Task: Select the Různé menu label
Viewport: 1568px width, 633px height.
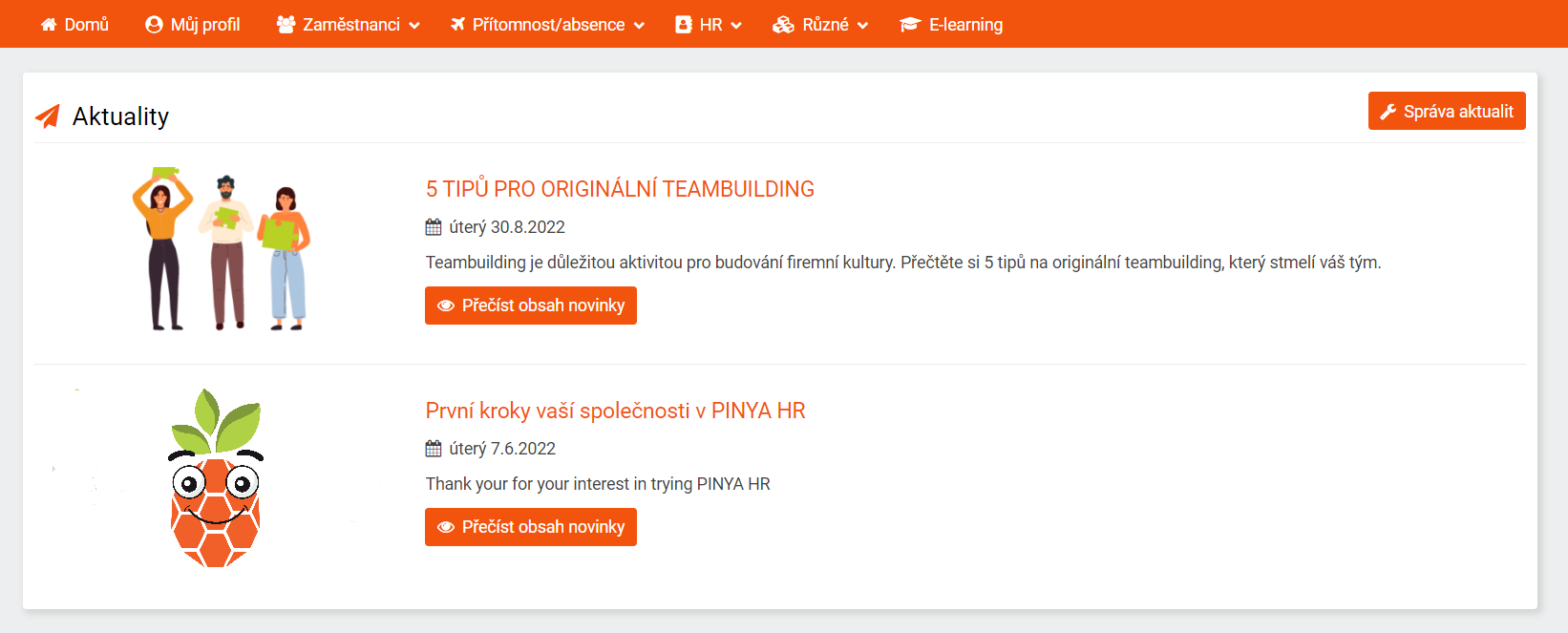Action: point(825,25)
